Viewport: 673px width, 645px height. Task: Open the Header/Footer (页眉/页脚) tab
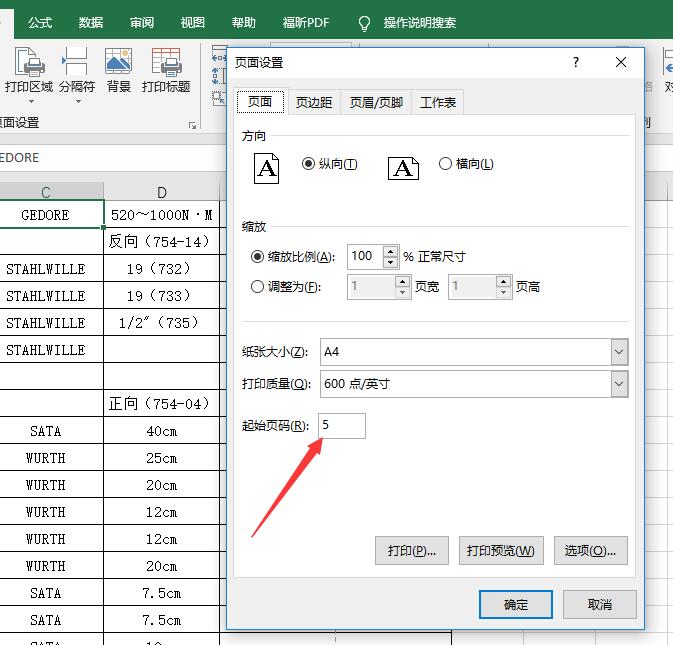[376, 102]
